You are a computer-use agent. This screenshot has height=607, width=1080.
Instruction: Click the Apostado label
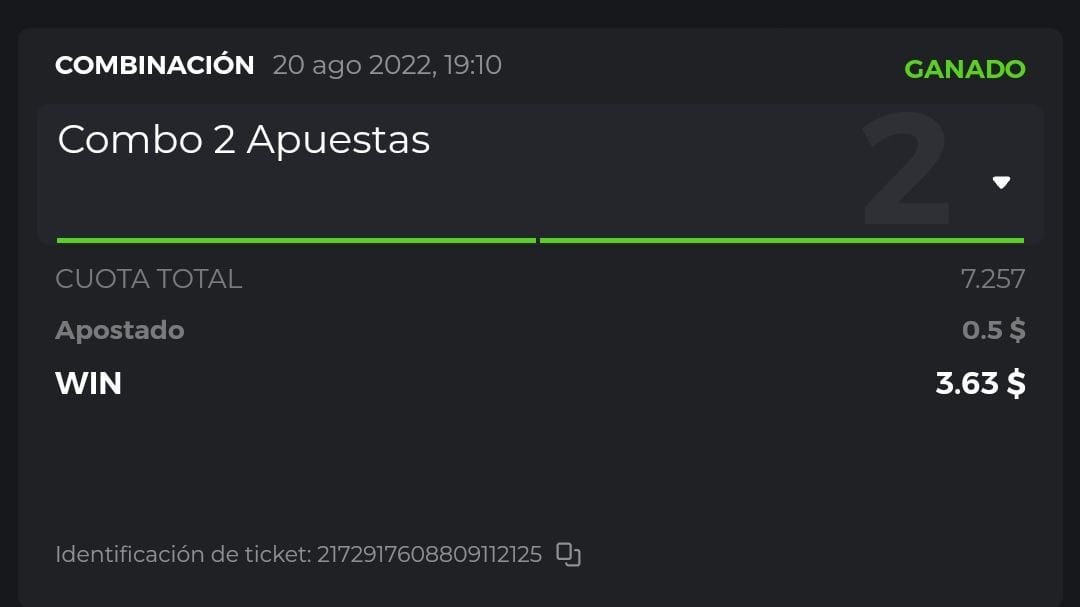(x=120, y=330)
